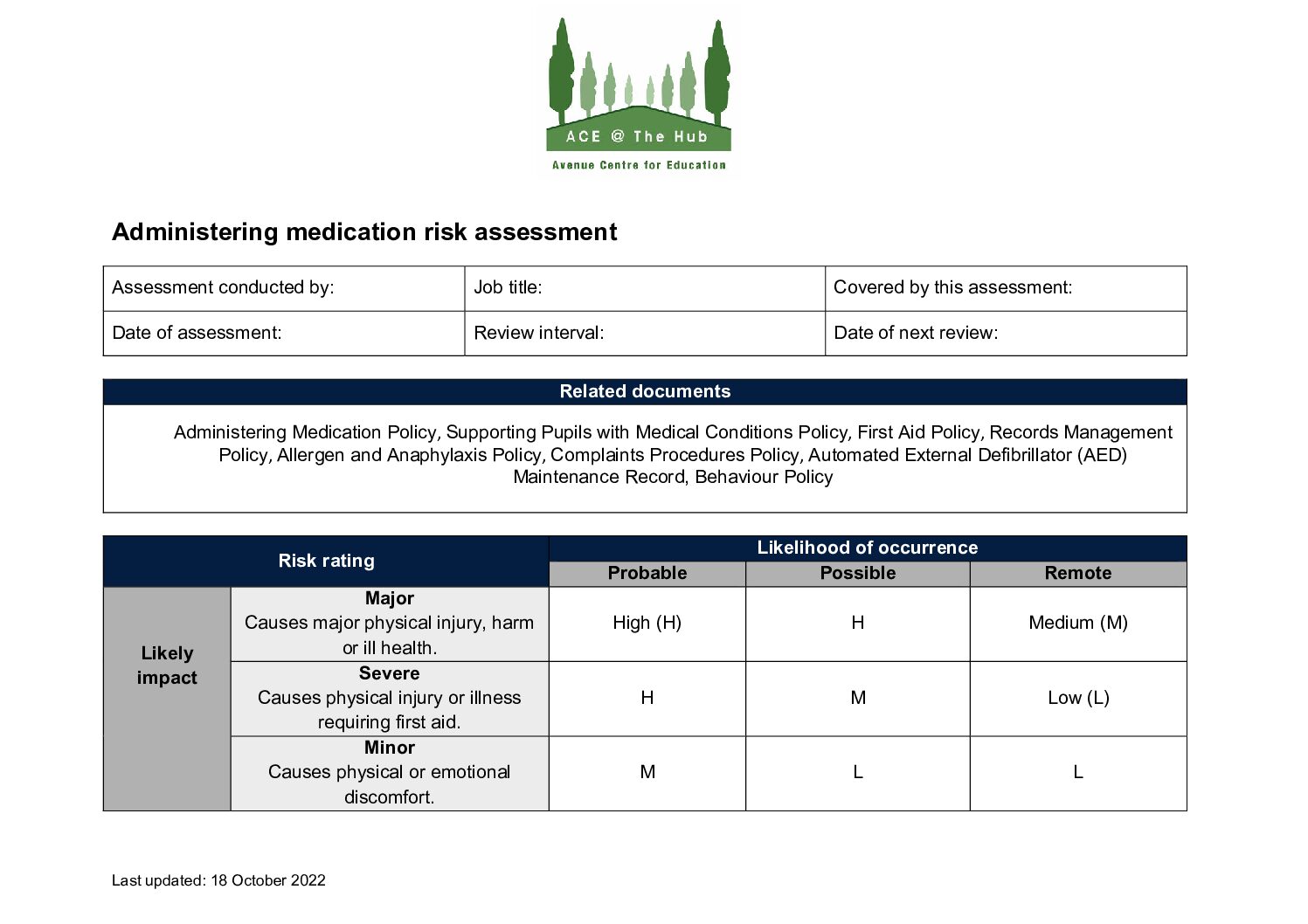Click the 'High (H)' rating cell
The image size is (1308, 924).
647,623
